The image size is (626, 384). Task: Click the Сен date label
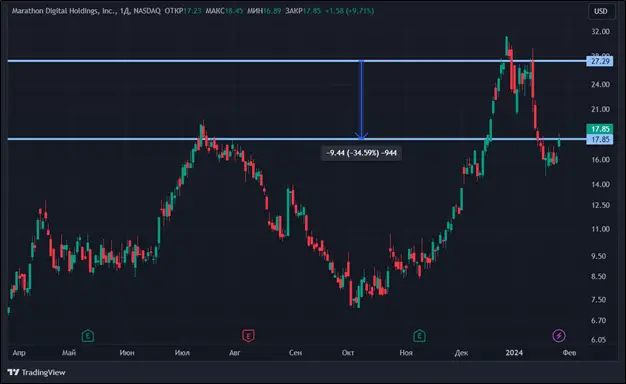coord(295,353)
